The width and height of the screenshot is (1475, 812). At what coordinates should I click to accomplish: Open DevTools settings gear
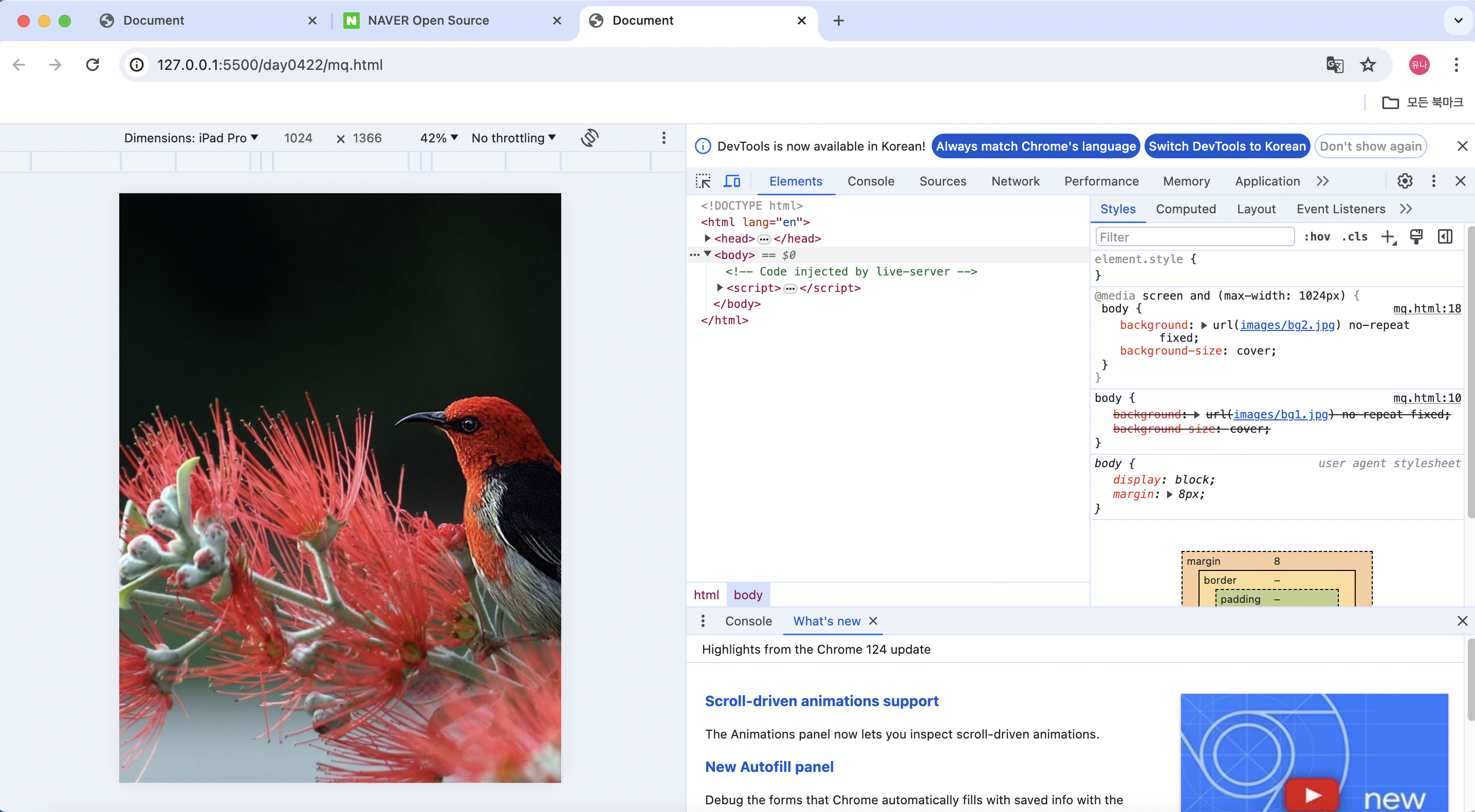coord(1405,181)
